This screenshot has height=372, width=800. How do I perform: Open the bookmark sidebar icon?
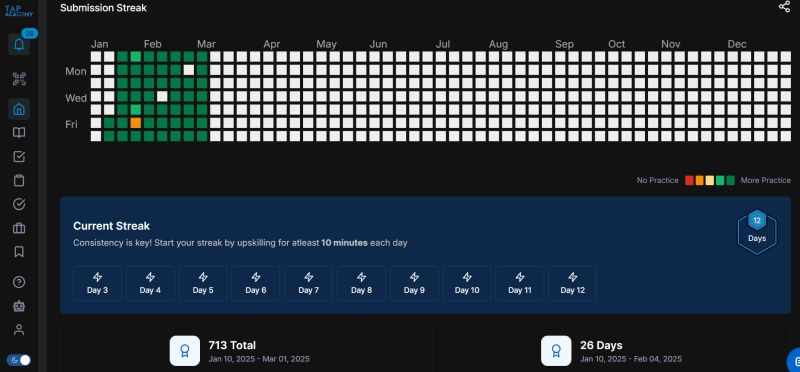coord(19,252)
